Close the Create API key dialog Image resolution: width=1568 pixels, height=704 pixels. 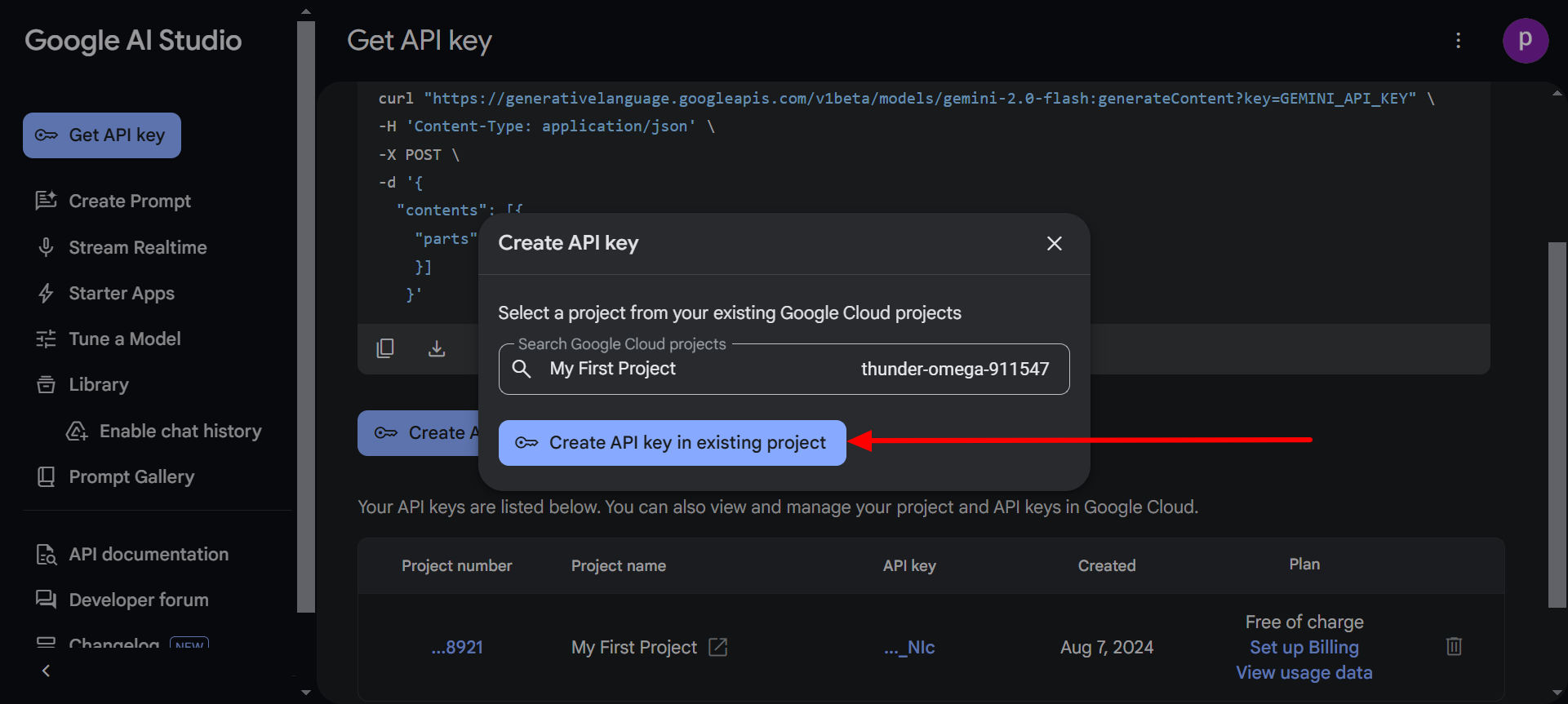point(1055,243)
